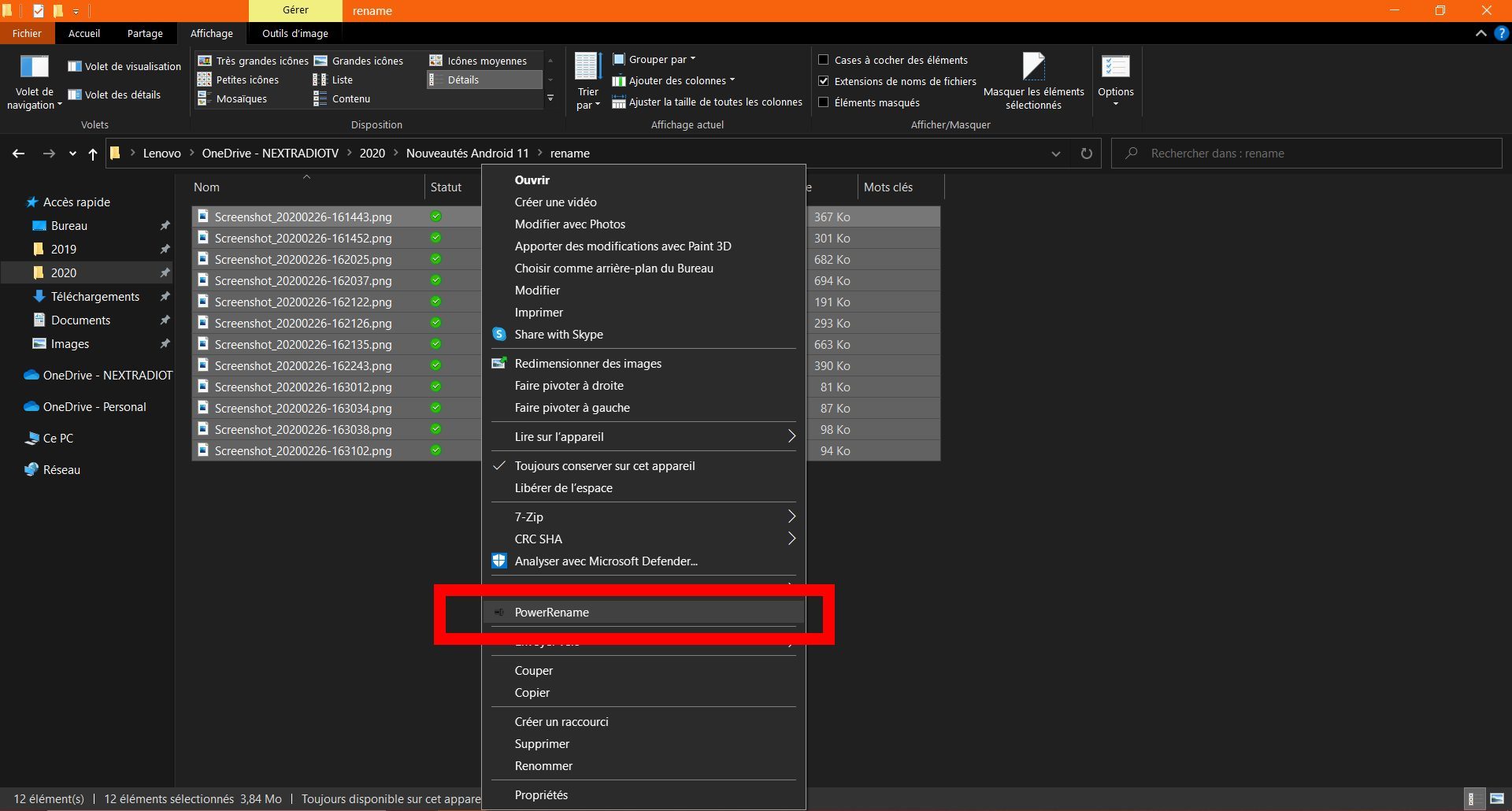Refresh the rename folder view
Image resolution: width=1512 pixels, height=811 pixels.
pyautogui.click(x=1086, y=154)
